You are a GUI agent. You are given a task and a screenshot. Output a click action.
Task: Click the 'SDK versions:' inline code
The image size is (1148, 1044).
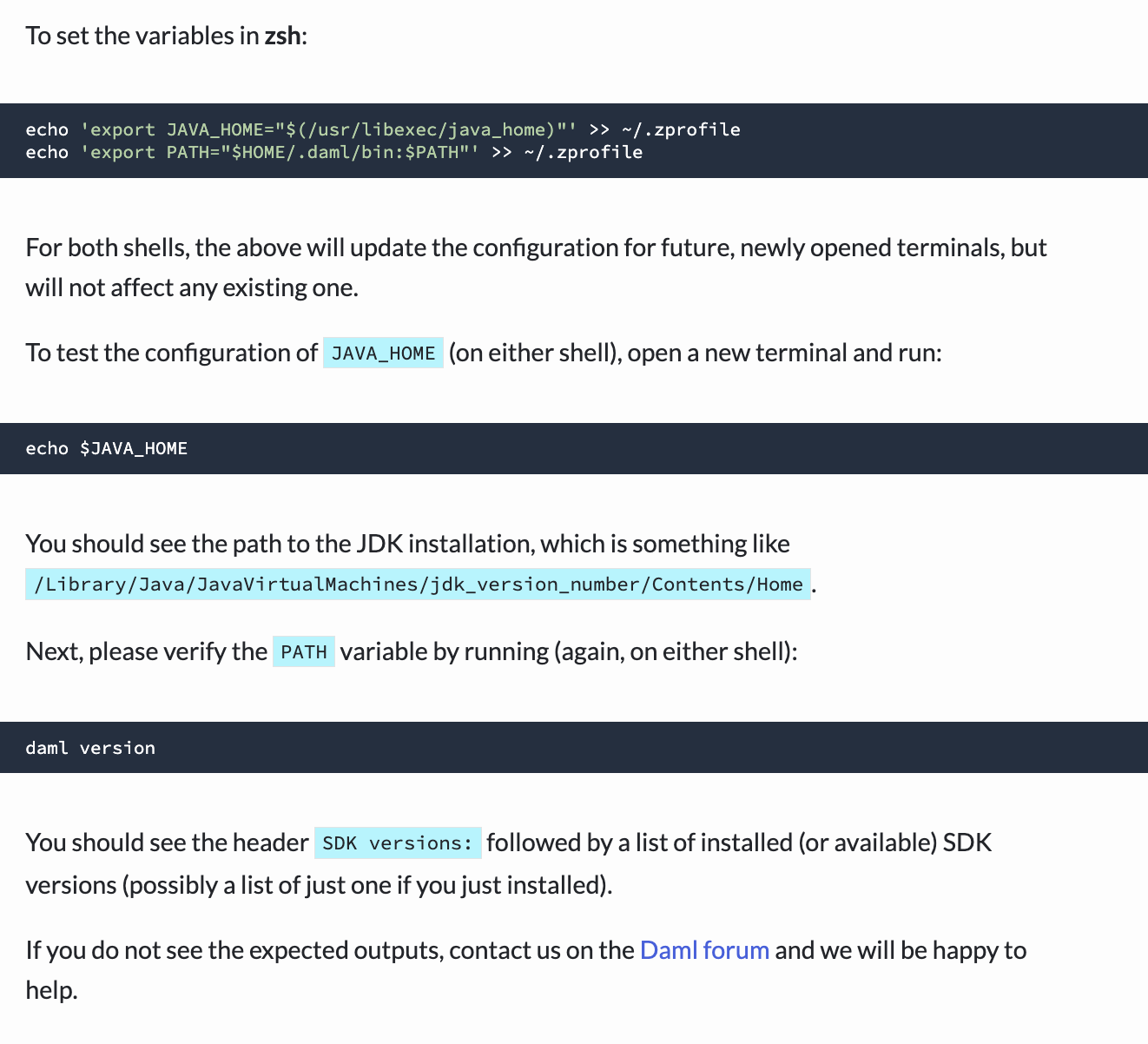(x=397, y=843)
